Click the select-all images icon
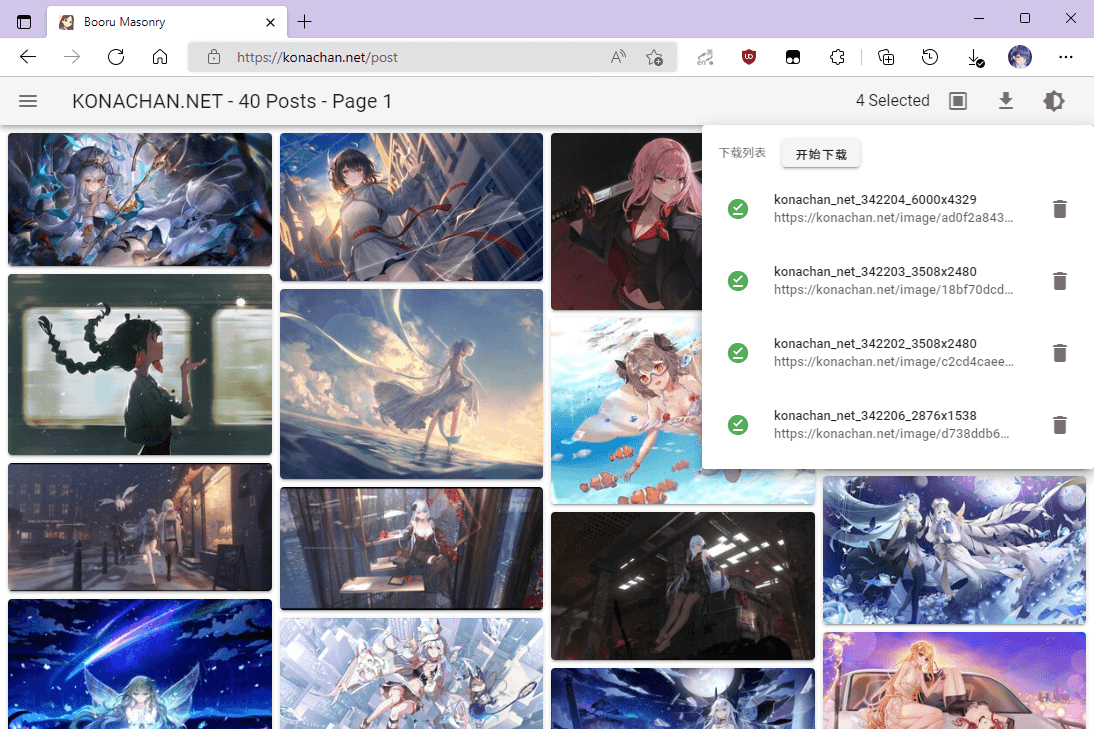The image size is (1094, 729). (x=958, y=101)
